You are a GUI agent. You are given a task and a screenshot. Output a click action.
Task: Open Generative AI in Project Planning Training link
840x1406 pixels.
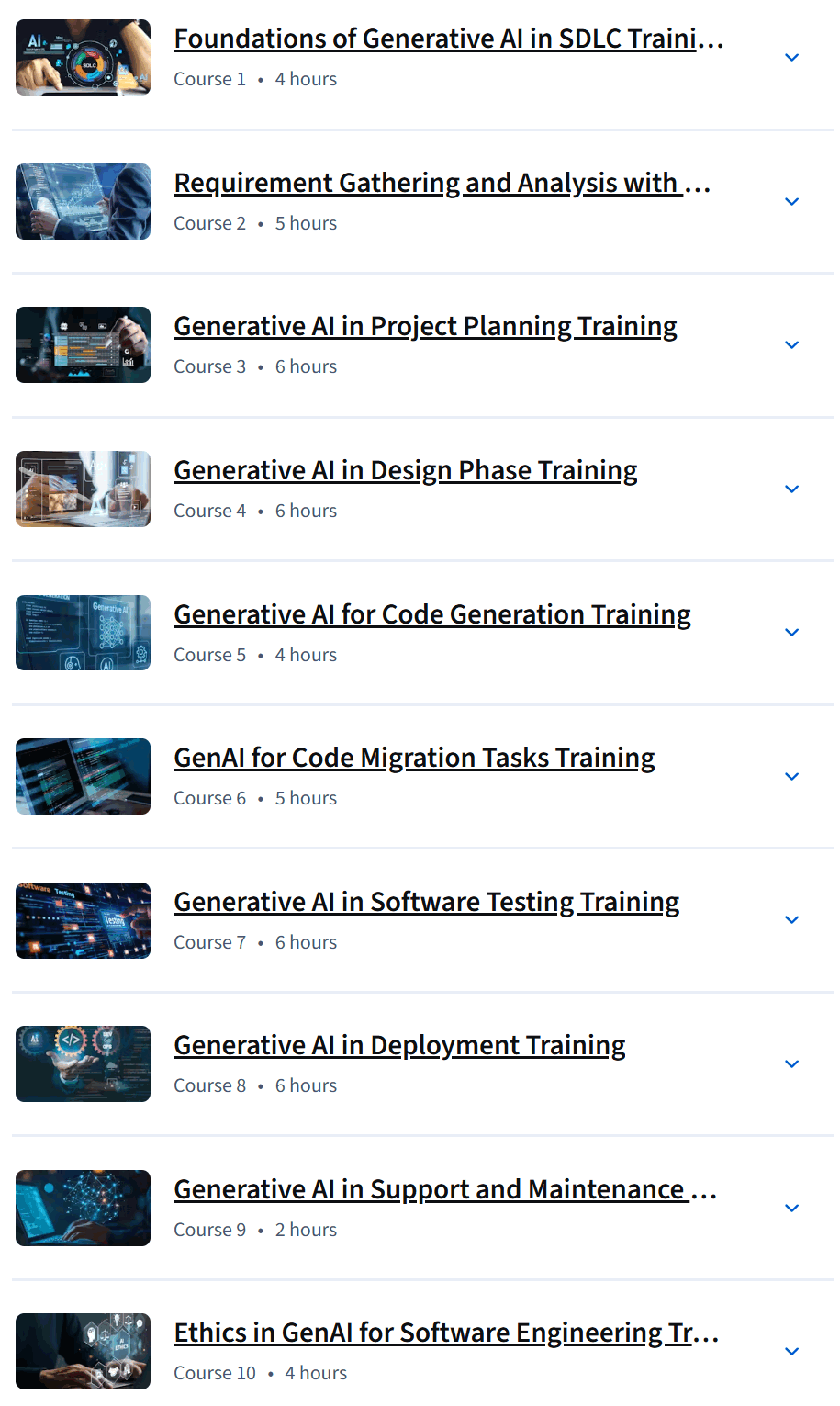(x=426, y=327)
